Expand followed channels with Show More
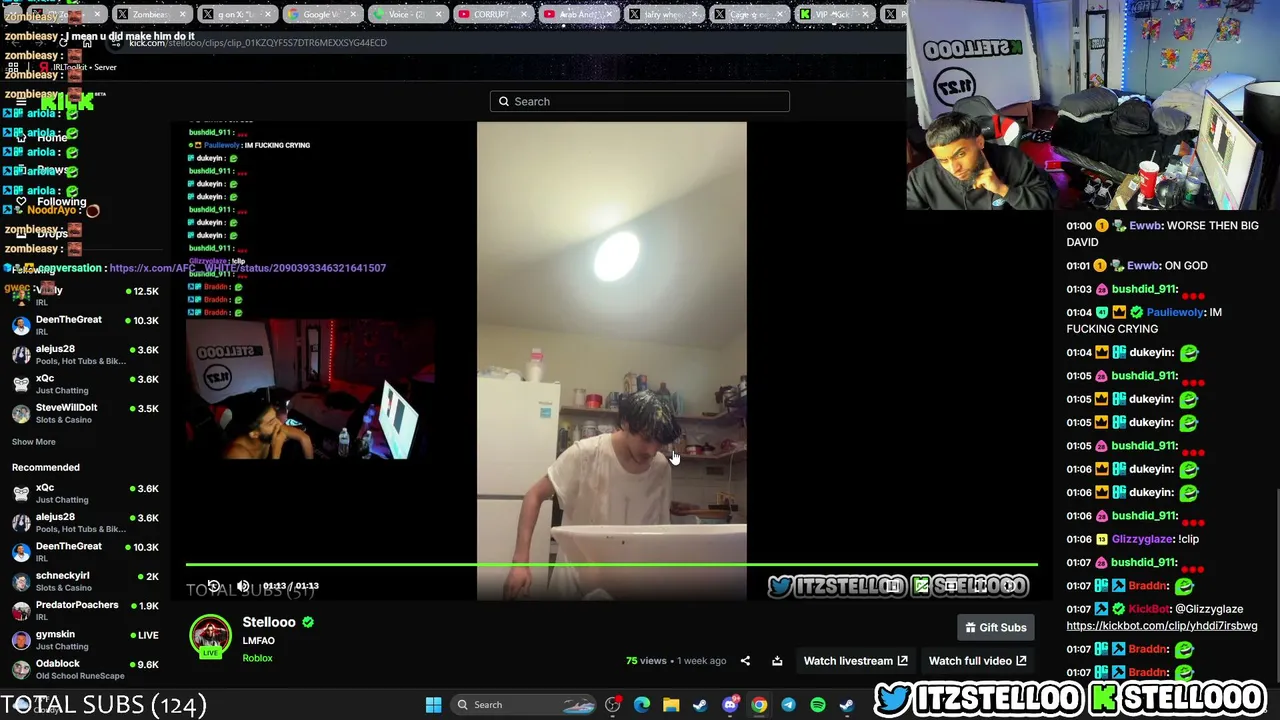1280x720 pixels. tap(34, 442)
